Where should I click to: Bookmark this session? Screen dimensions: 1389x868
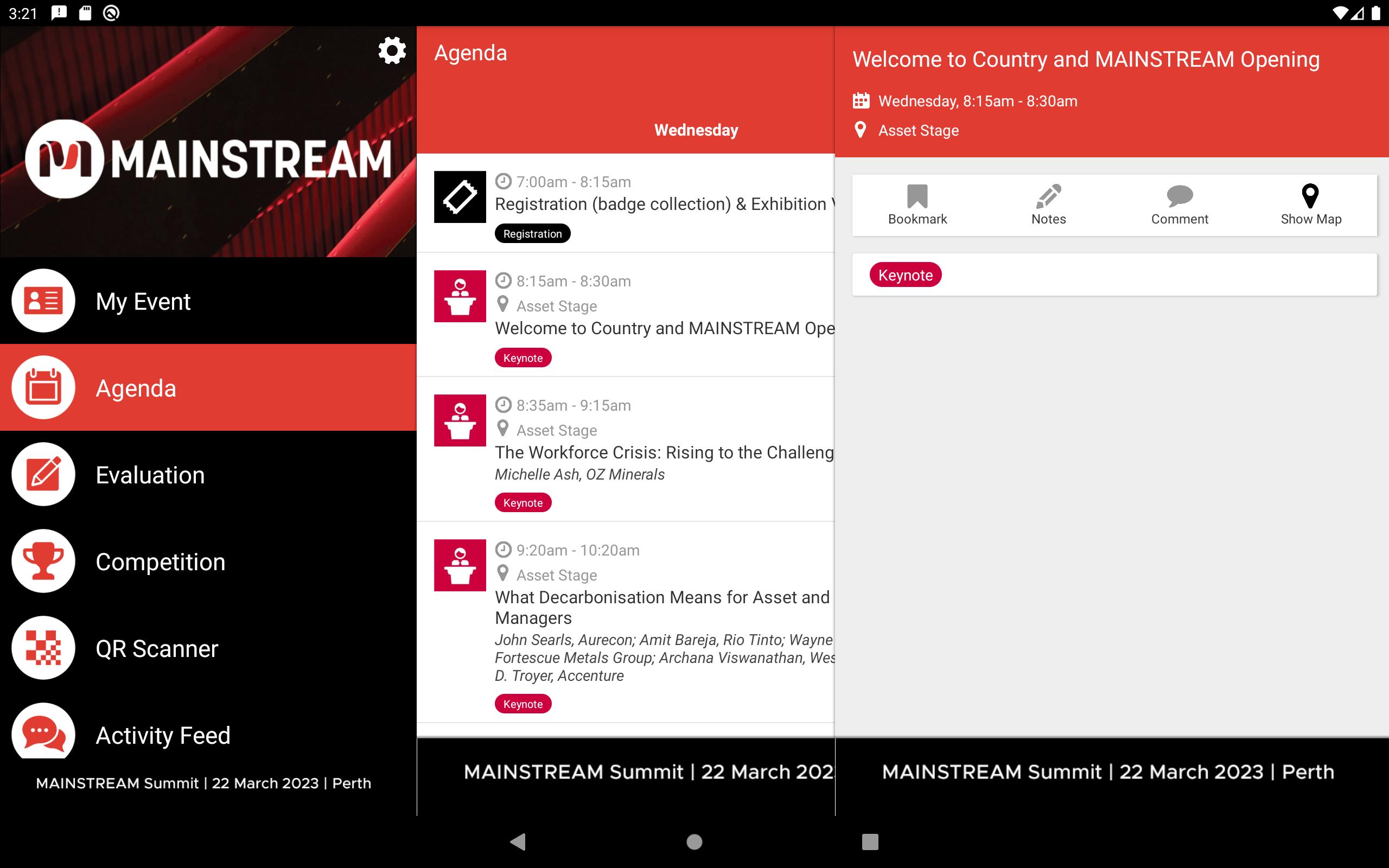917,205
